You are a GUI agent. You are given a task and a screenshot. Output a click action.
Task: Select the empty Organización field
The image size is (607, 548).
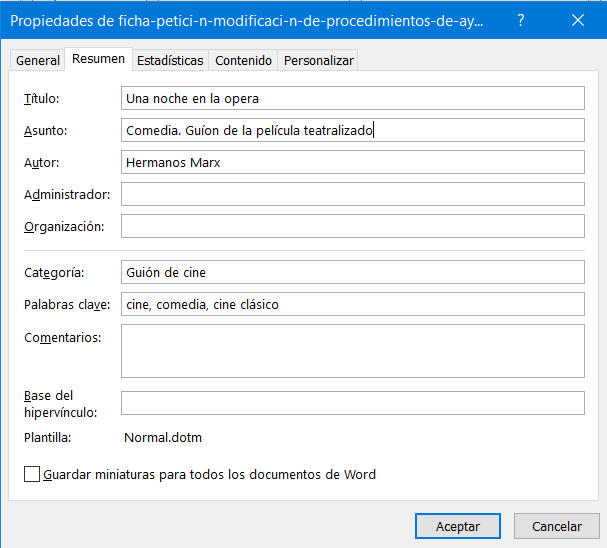click(x=352, y=226)
